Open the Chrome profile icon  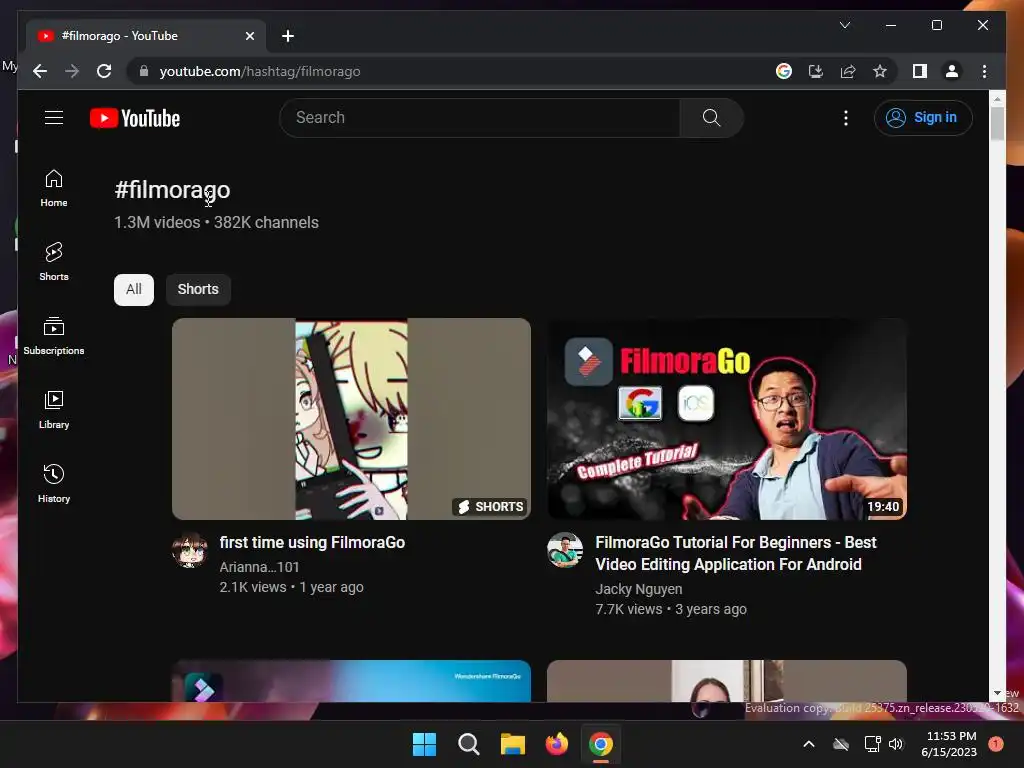pos(952,71)
